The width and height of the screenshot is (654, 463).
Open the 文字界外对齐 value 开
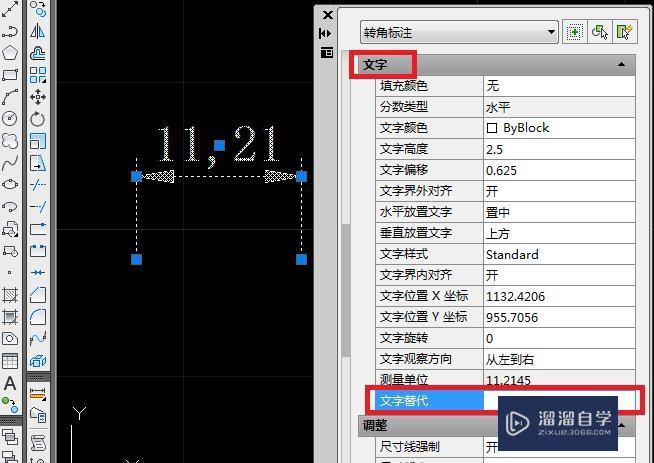[559, 191]
